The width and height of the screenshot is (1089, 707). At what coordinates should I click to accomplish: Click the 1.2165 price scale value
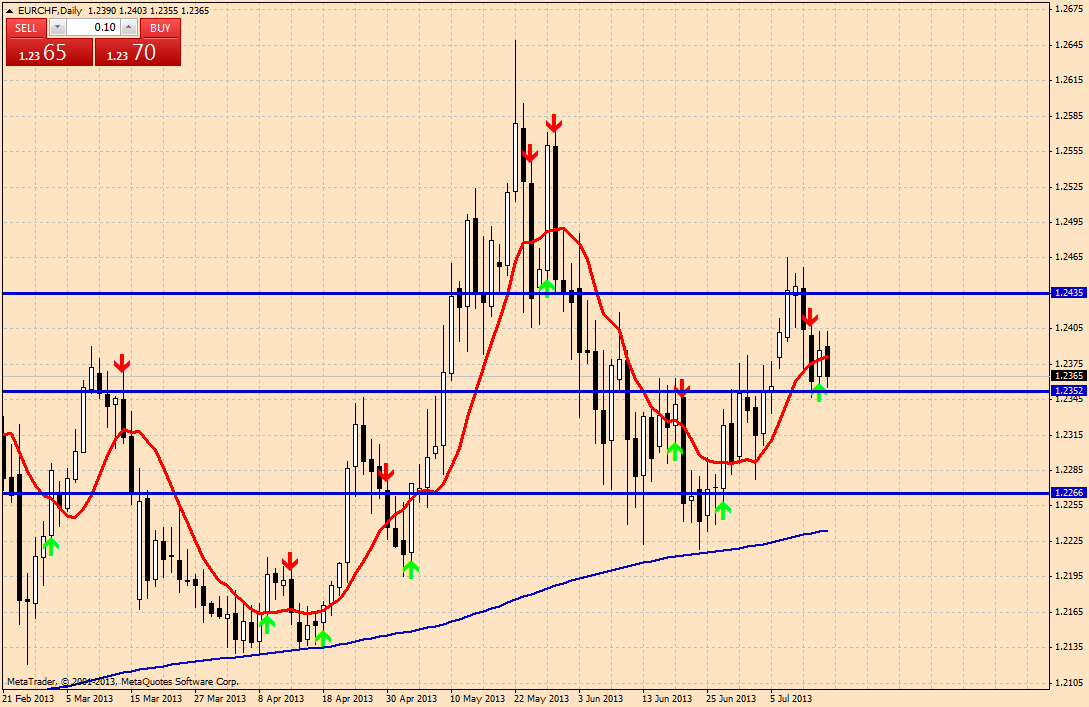(x=1069, y=611)
